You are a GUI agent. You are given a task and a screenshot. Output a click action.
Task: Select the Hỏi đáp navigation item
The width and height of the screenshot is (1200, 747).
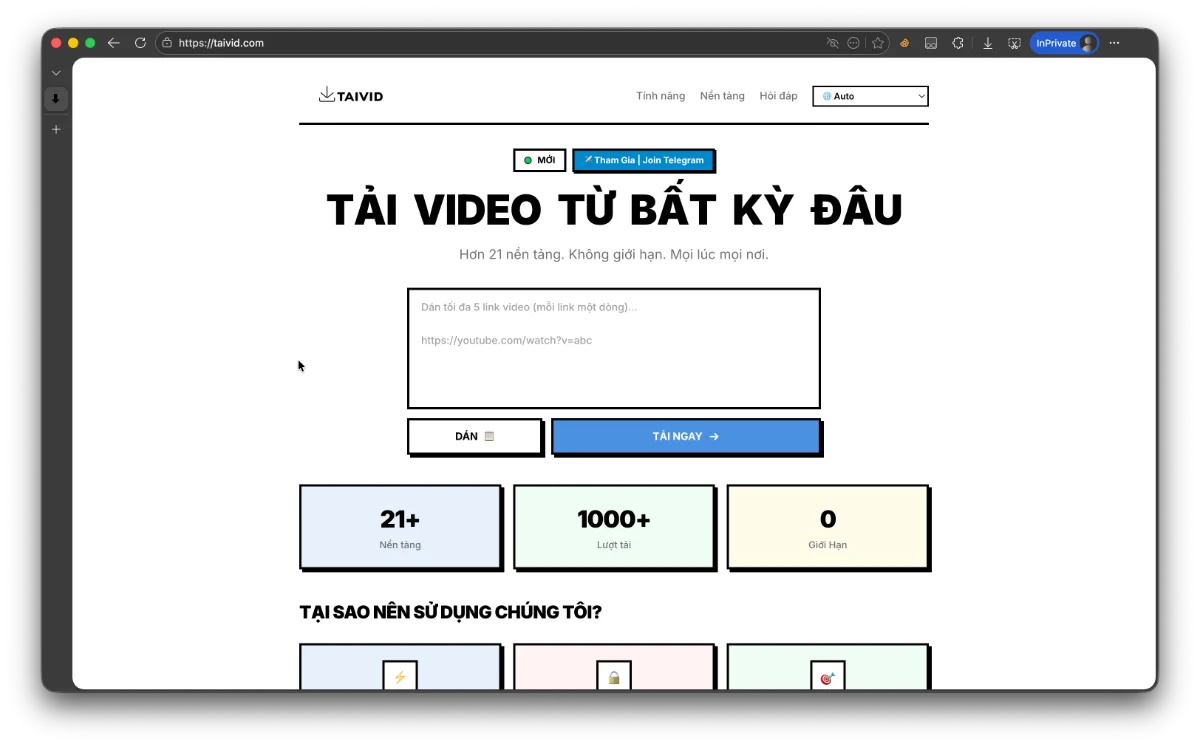(x=779, y=95)
